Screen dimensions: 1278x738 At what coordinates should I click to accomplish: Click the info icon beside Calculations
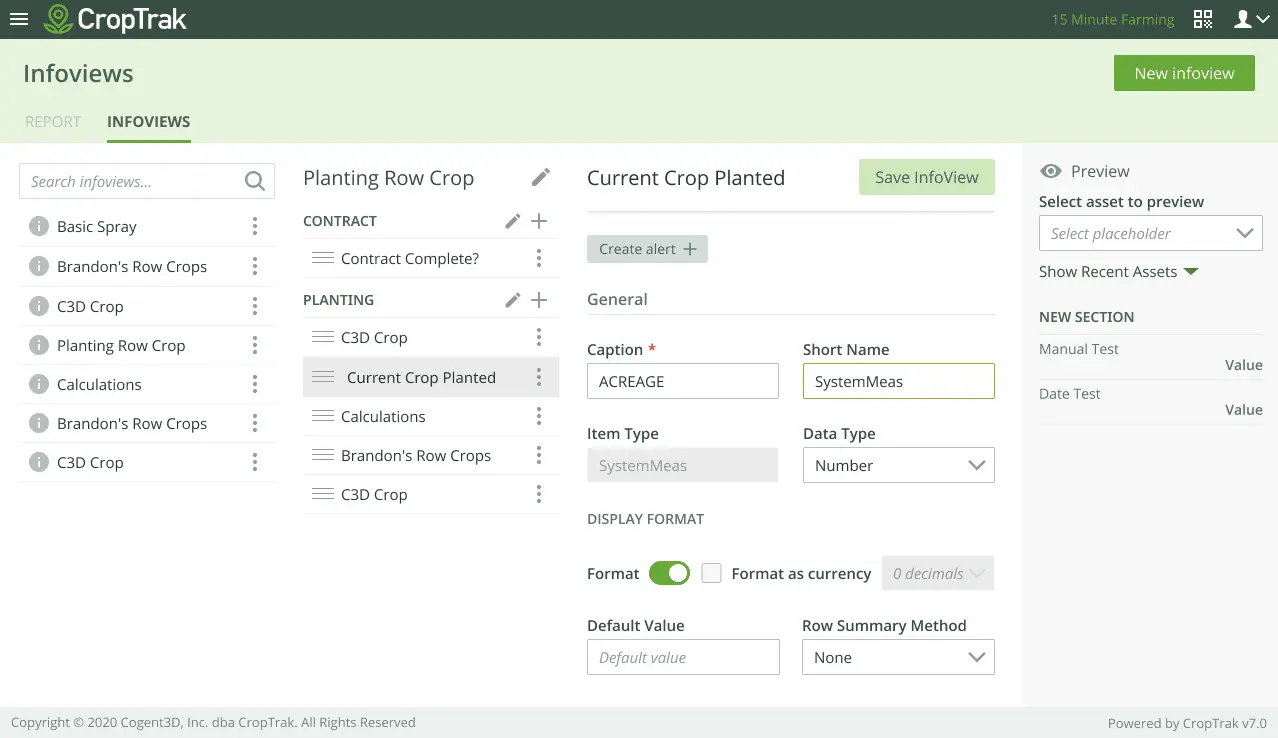coord(39,384)
